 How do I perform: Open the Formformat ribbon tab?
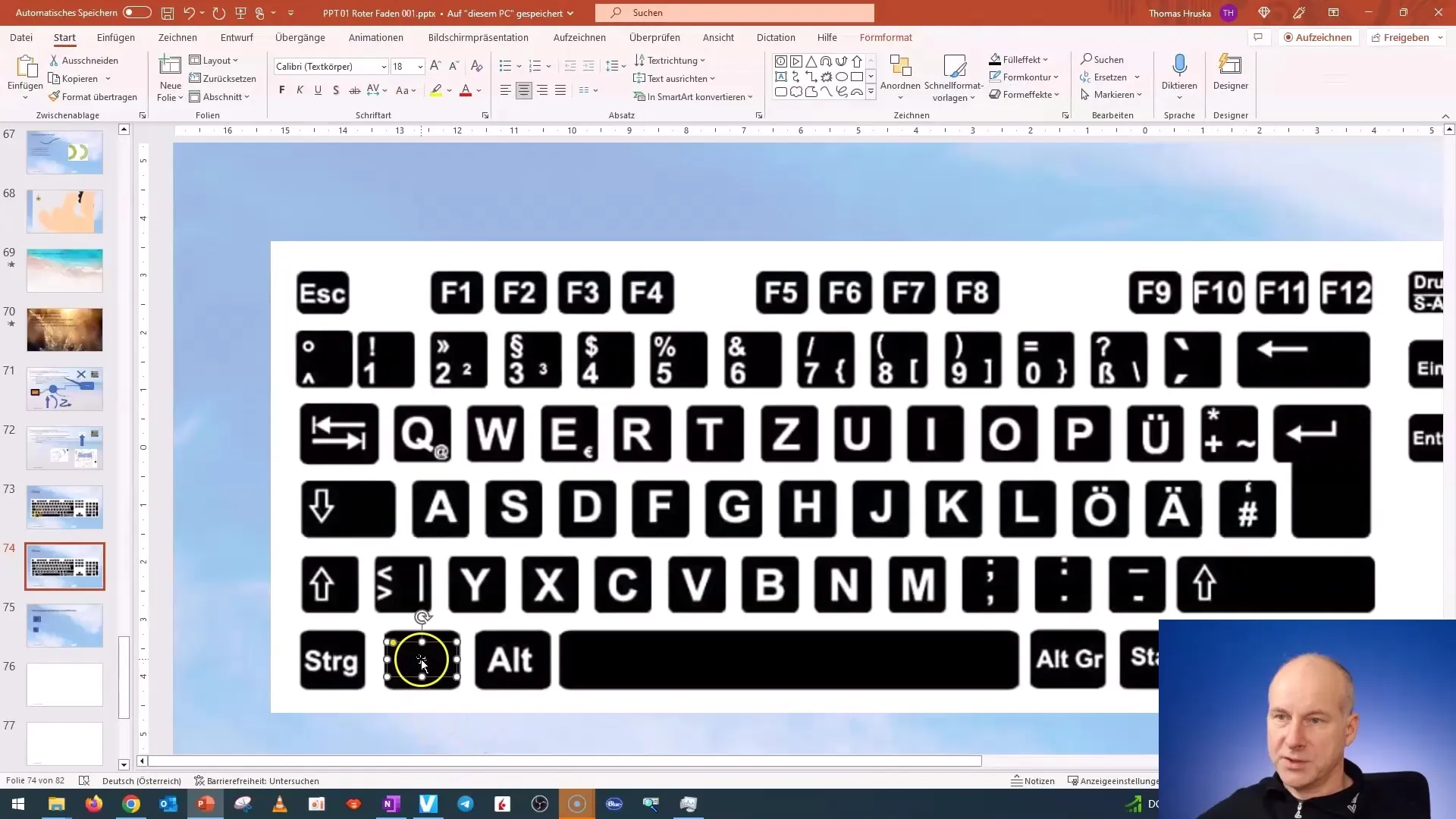click(x=885, y=37)
